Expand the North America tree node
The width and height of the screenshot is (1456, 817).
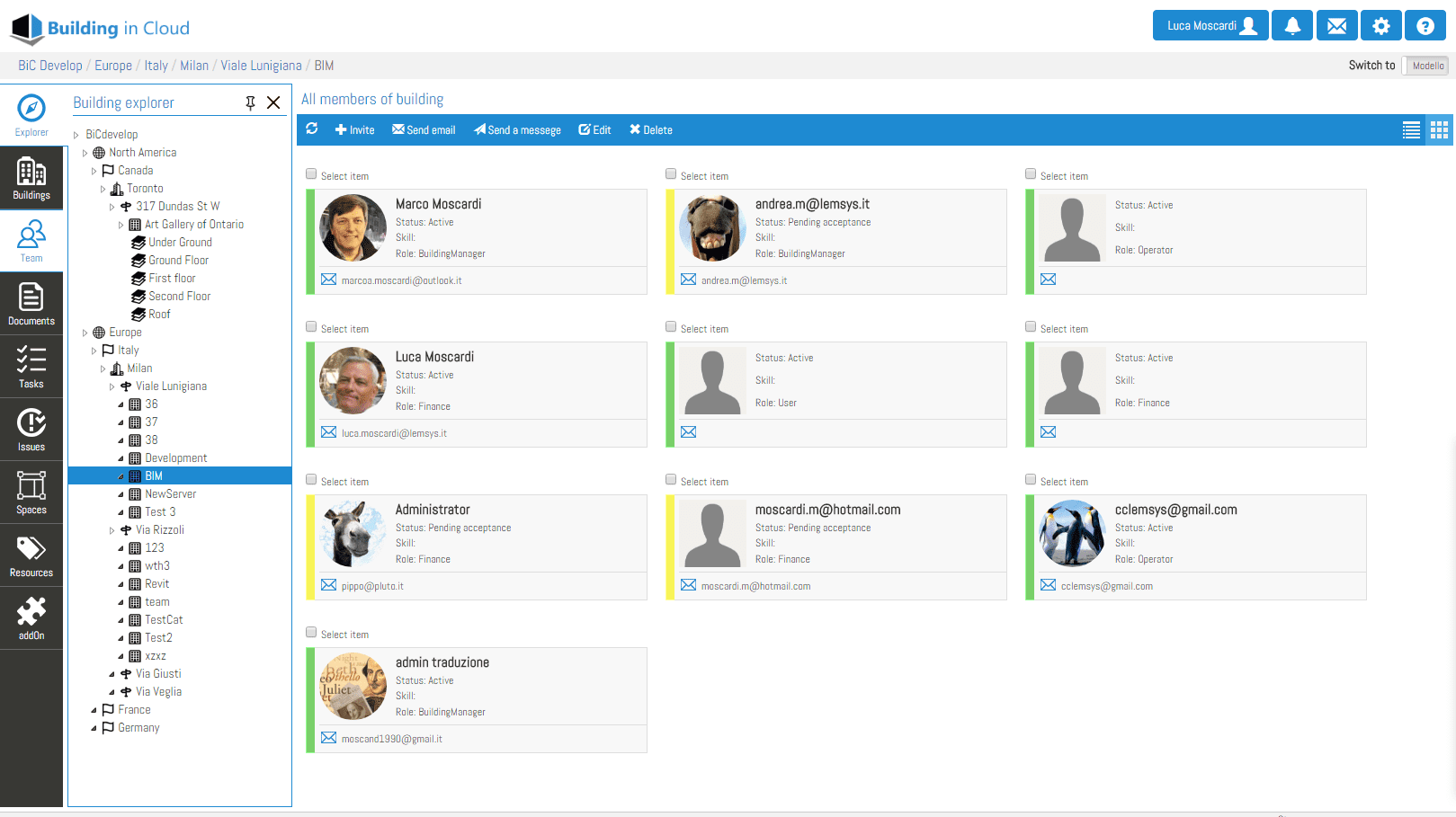pyautogui.click(x=85, y=153)
